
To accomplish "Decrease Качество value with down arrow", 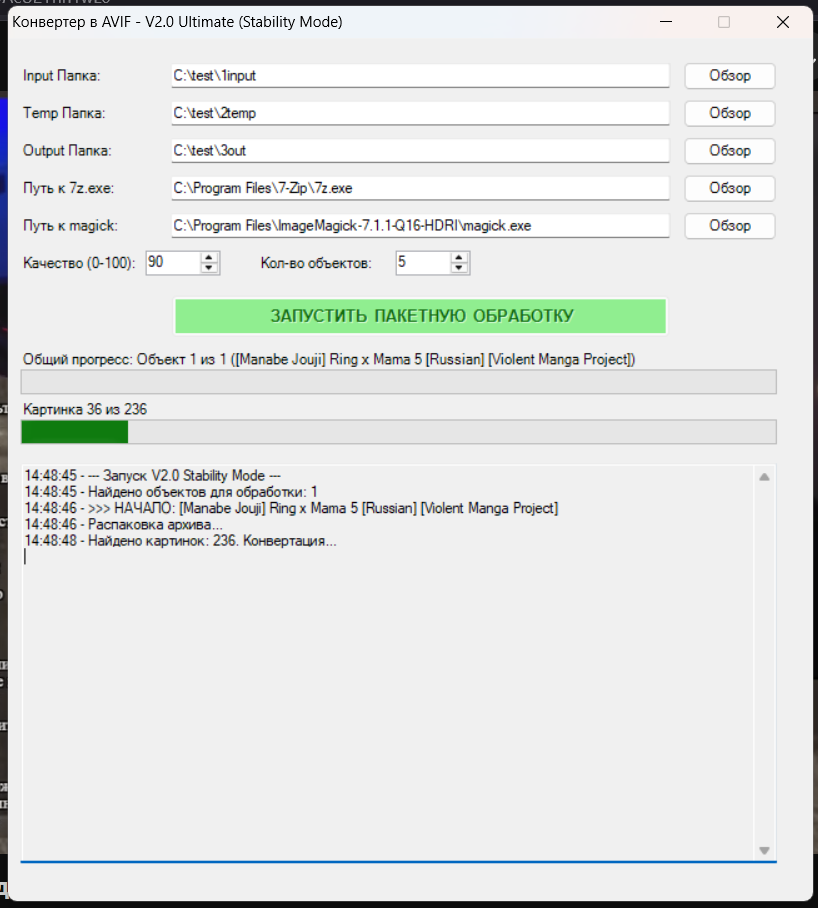I will pos(209,268).
